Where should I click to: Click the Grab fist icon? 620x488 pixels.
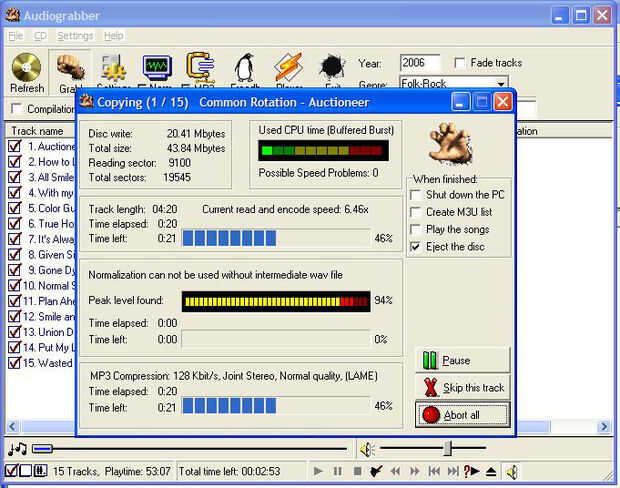[x=70, y=68]
